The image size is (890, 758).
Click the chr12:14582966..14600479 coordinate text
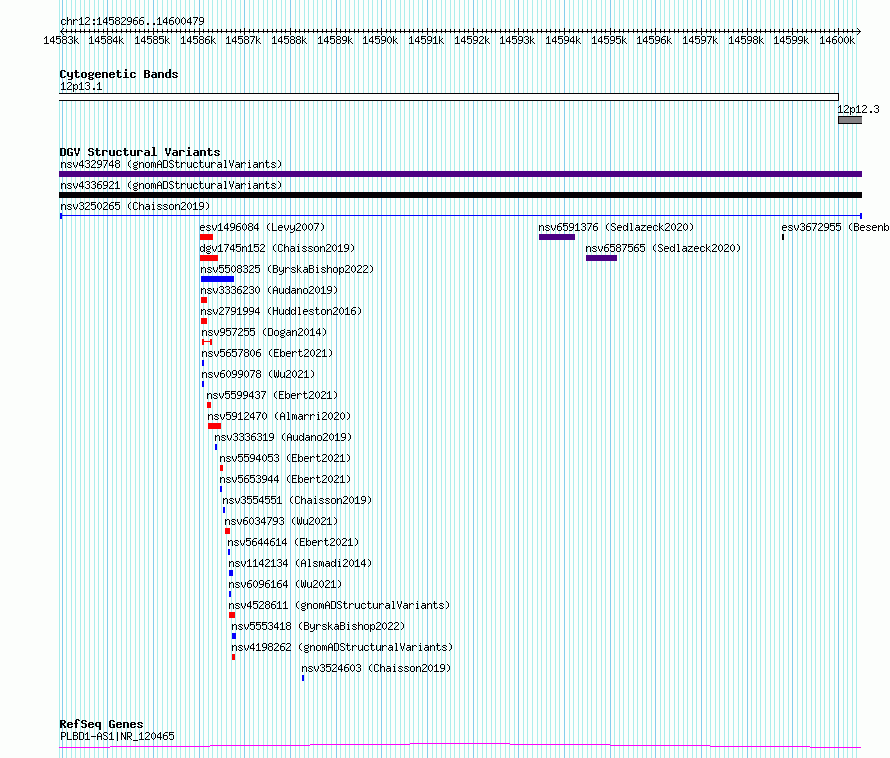[132, 21]
